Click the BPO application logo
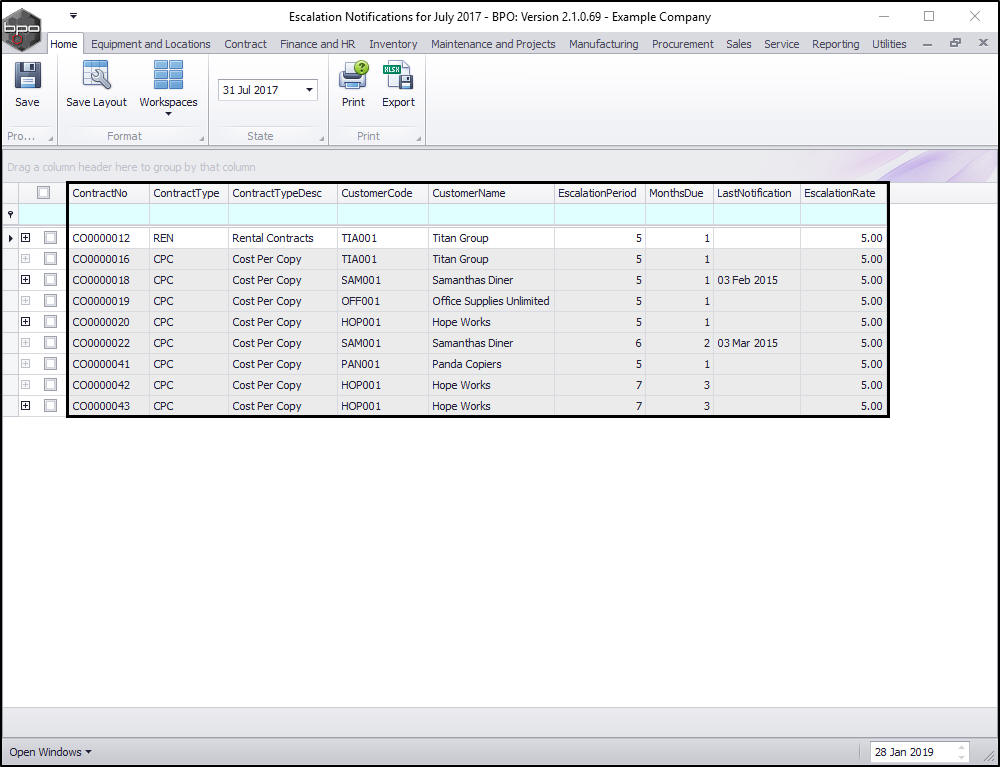This screenshot has height=767, width=1000. pyautogui.click(x=22, y=29)
